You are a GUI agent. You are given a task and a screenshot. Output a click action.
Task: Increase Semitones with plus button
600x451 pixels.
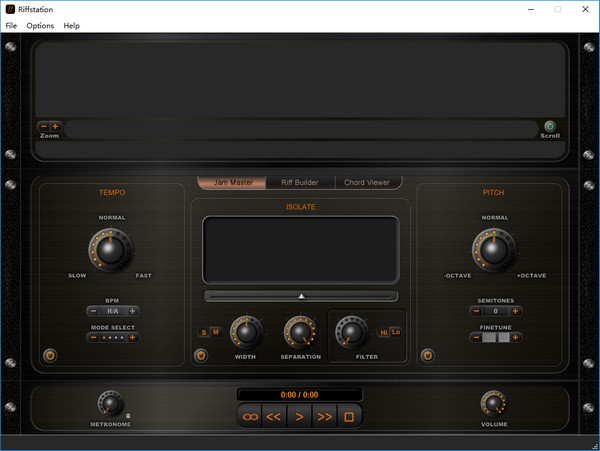click(x=515, y=311)
